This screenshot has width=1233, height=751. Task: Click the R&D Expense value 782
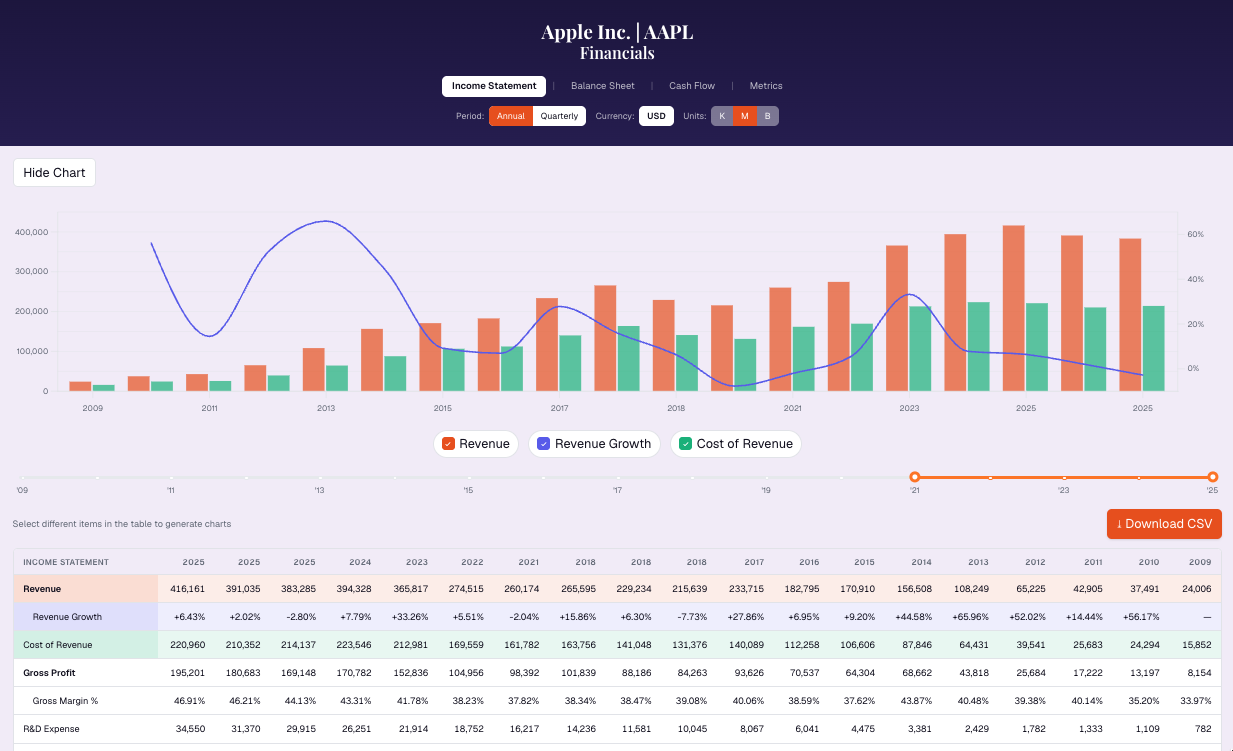pos(1203,729)
